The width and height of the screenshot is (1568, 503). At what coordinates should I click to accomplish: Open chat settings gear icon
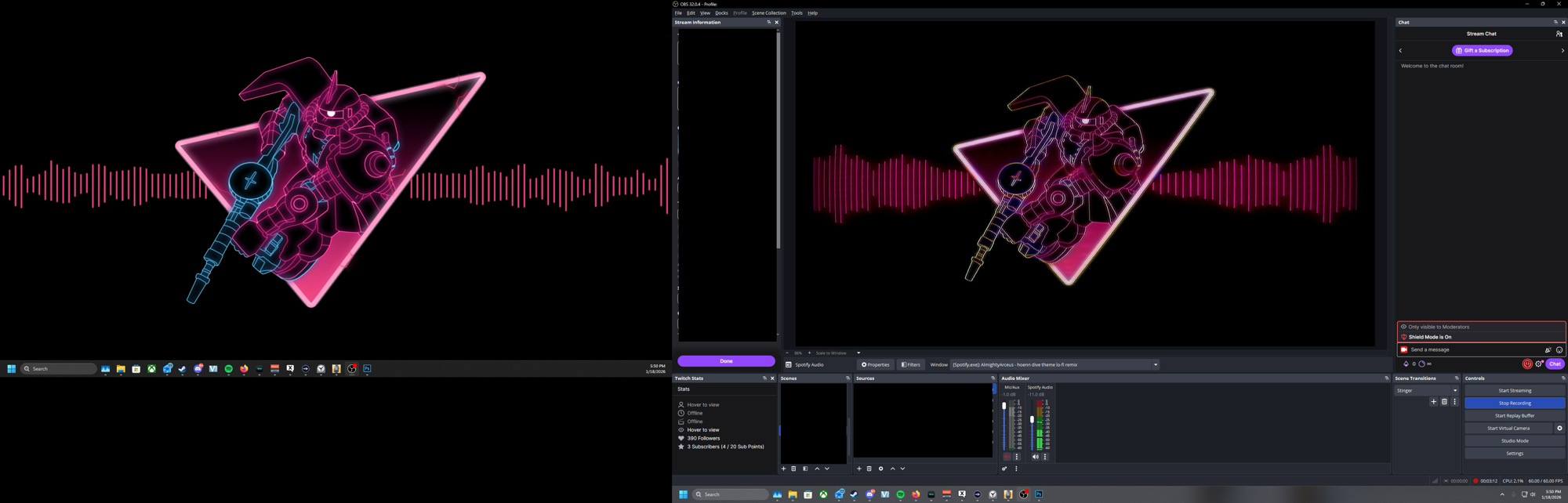coord(1539,364)
